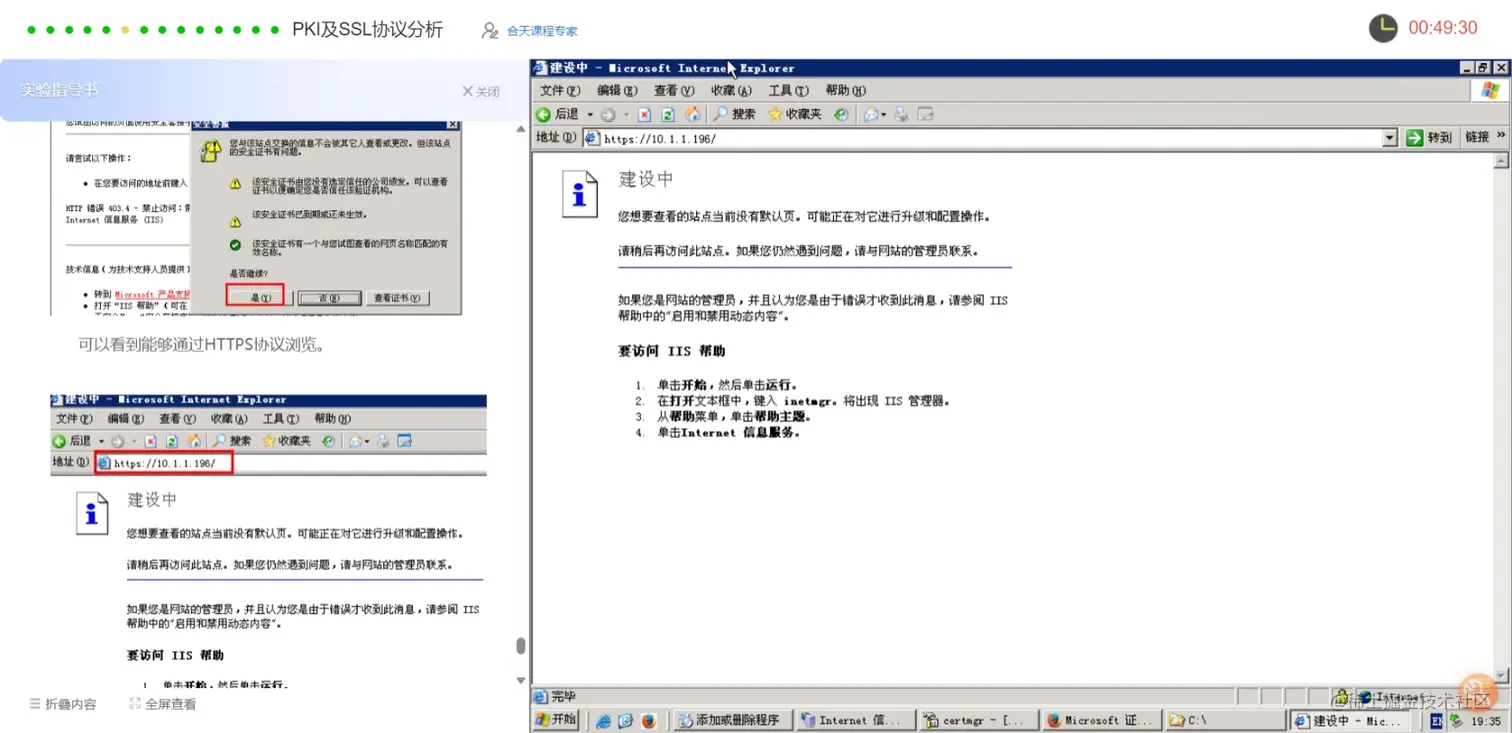Click the PKI及SSL协议分析 course title

tap(367, 30)
